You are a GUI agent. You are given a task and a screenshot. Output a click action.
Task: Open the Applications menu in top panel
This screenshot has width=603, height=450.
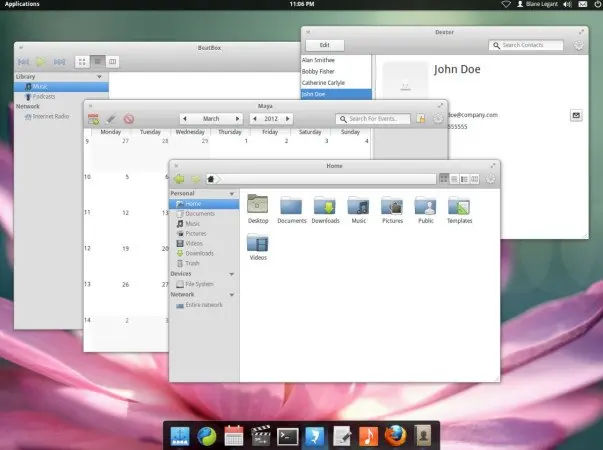pos(22,4)
